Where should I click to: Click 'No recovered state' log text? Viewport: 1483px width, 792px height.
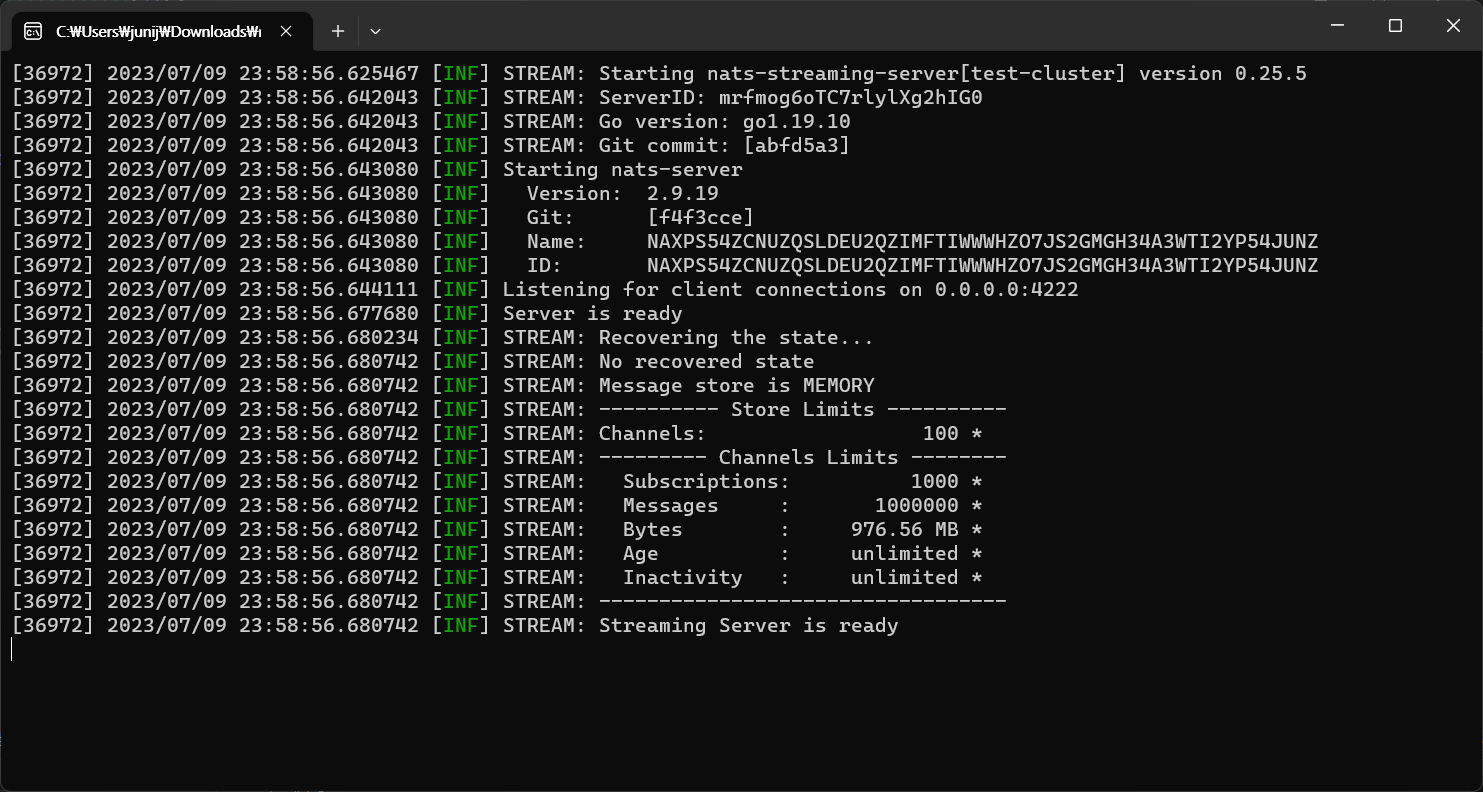coord(707,362)
